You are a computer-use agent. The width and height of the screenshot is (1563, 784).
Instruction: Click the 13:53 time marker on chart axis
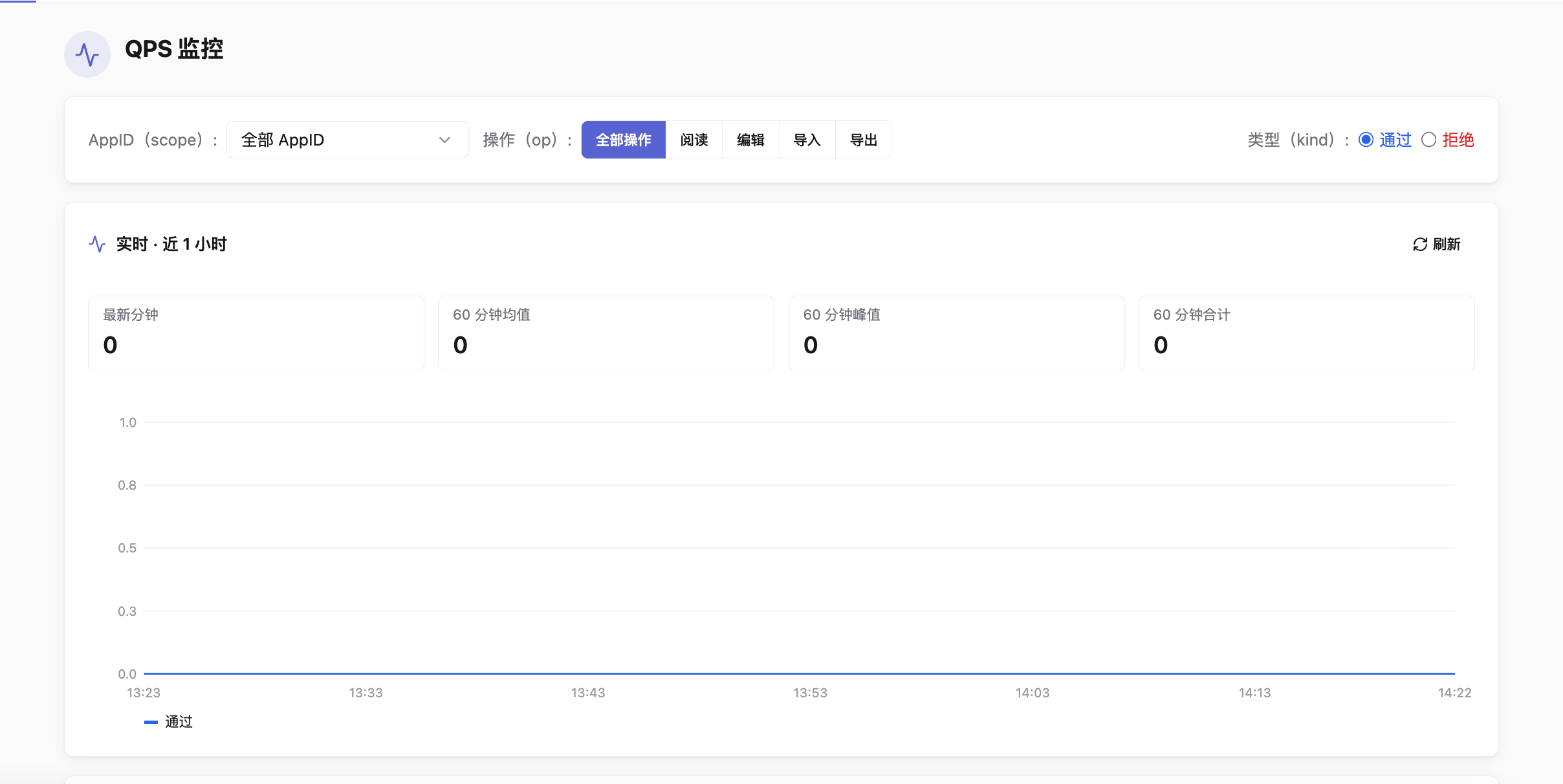[x=810, y=693]
